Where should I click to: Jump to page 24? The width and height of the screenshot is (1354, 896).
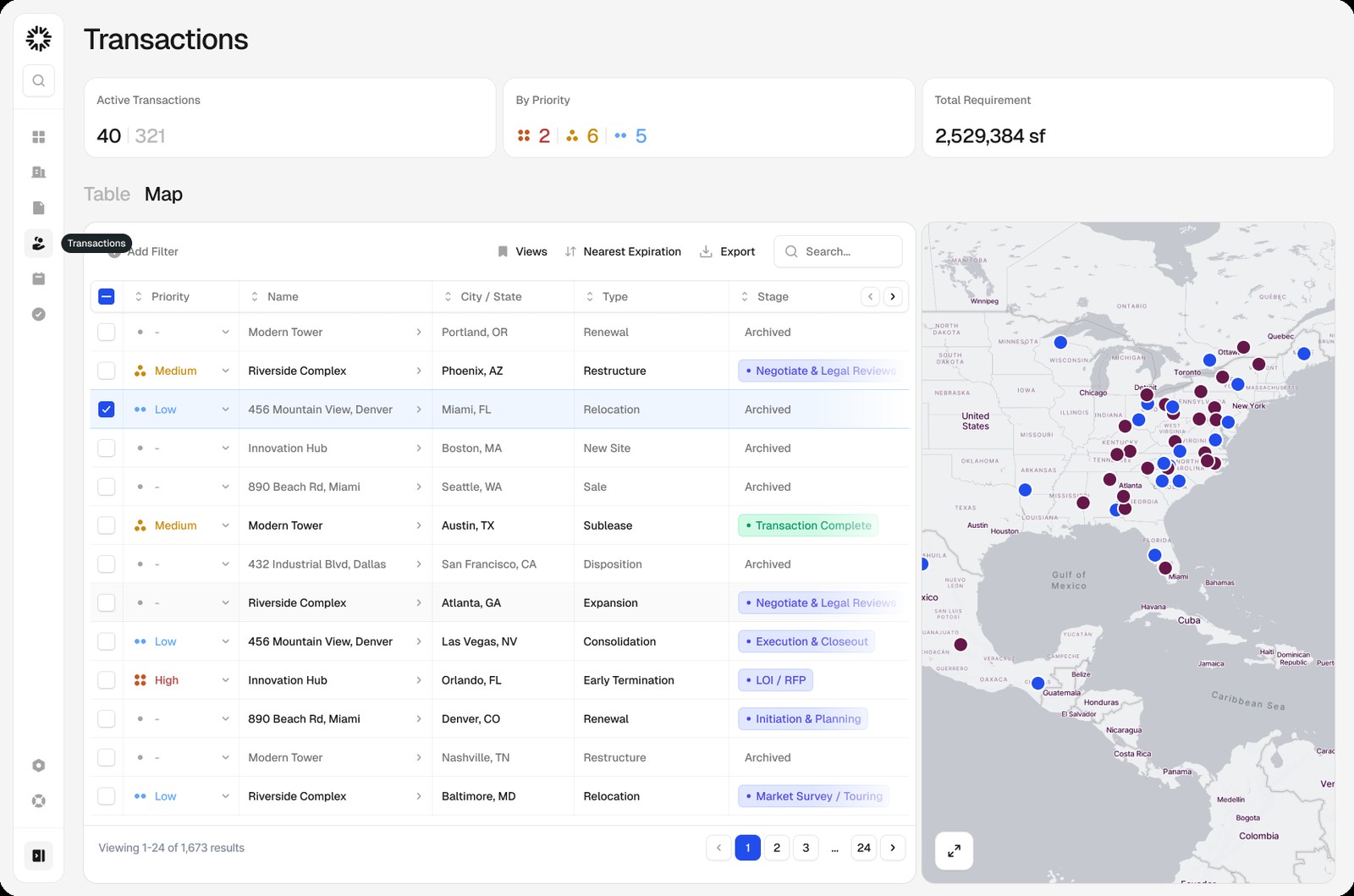point(863,848)
